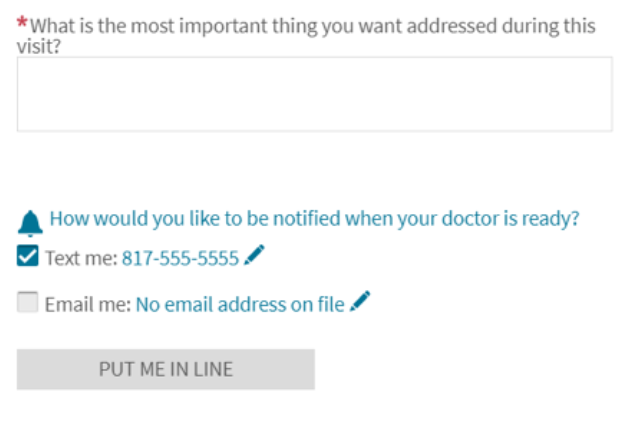Image resolution: width=637 pixels, height=421 pixels.
Task: Click the pencil icon beside the email address
Action: 360,301
